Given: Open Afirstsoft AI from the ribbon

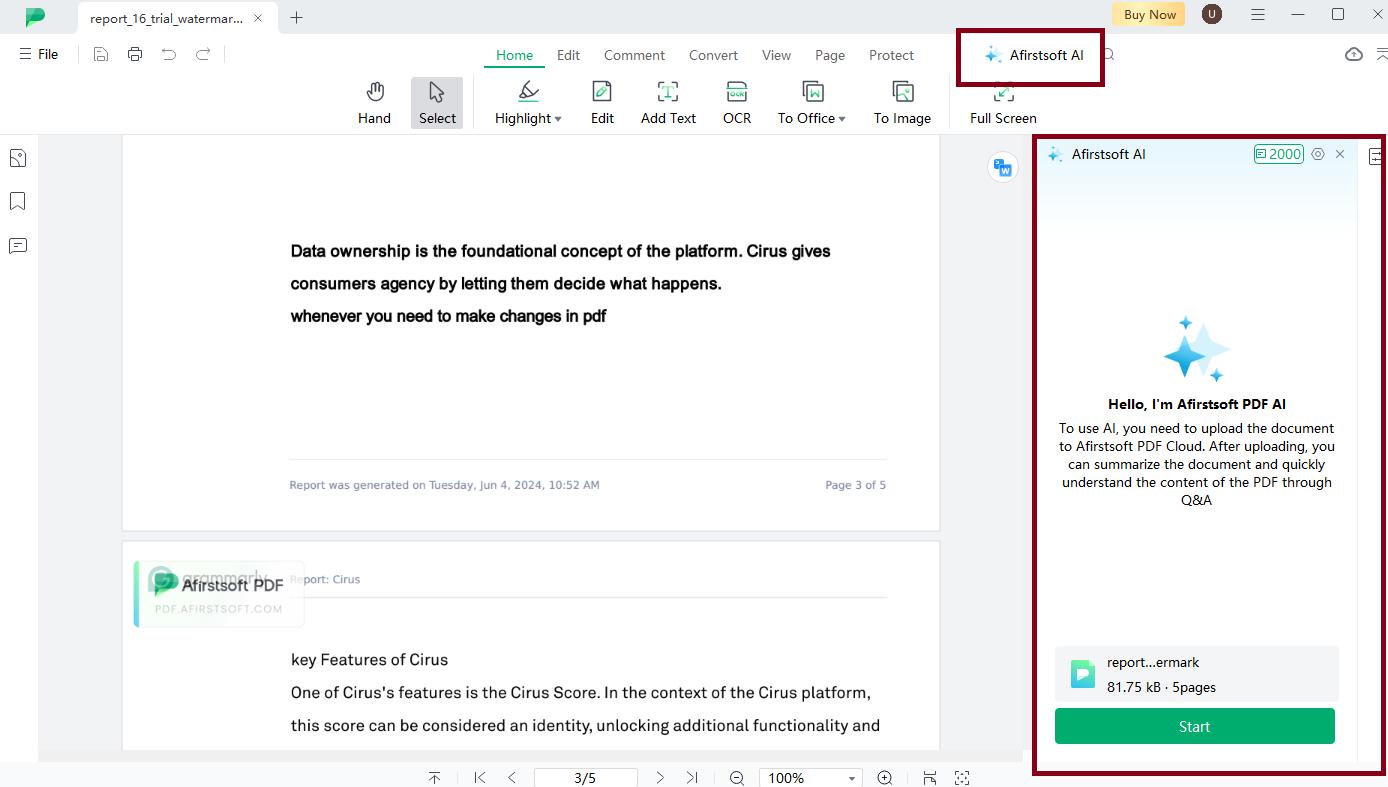Looking at the screenshot, I should click(x=1033, y=55).
